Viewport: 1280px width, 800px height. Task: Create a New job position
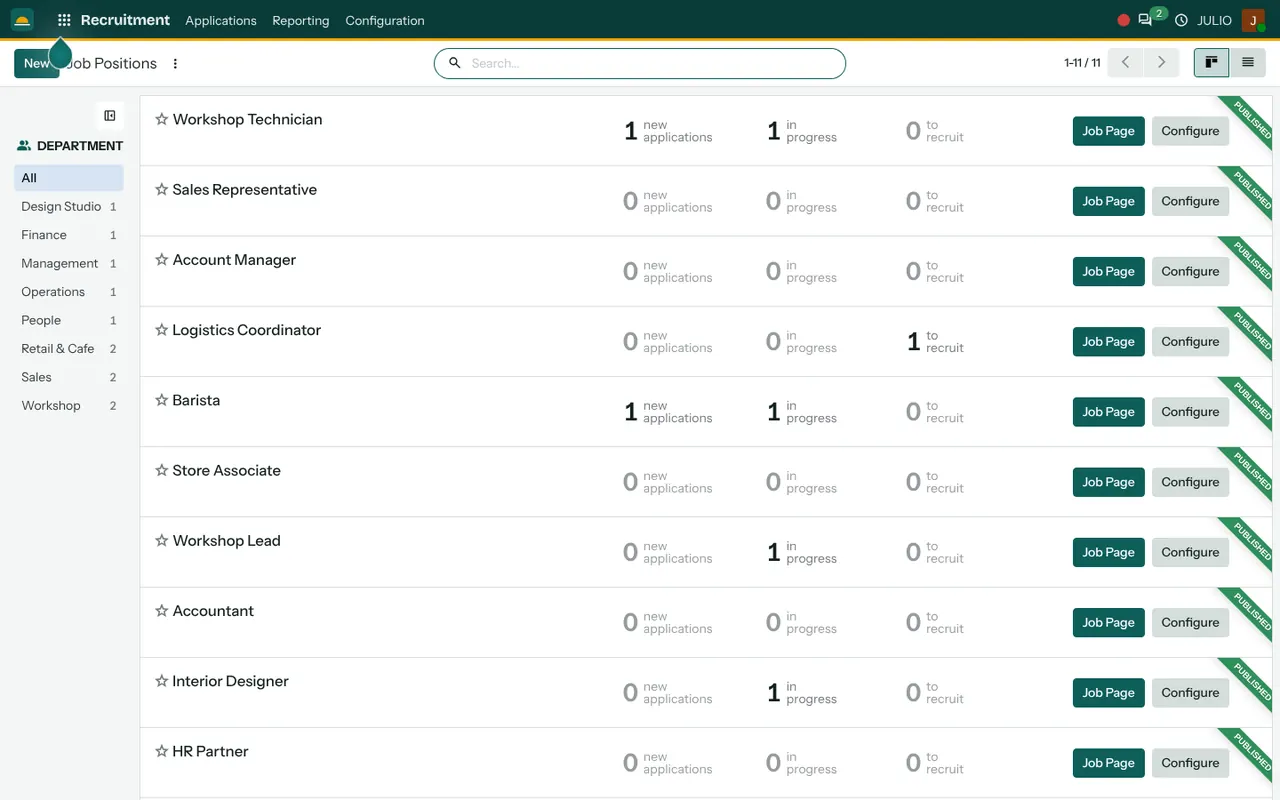coord(36,63)
